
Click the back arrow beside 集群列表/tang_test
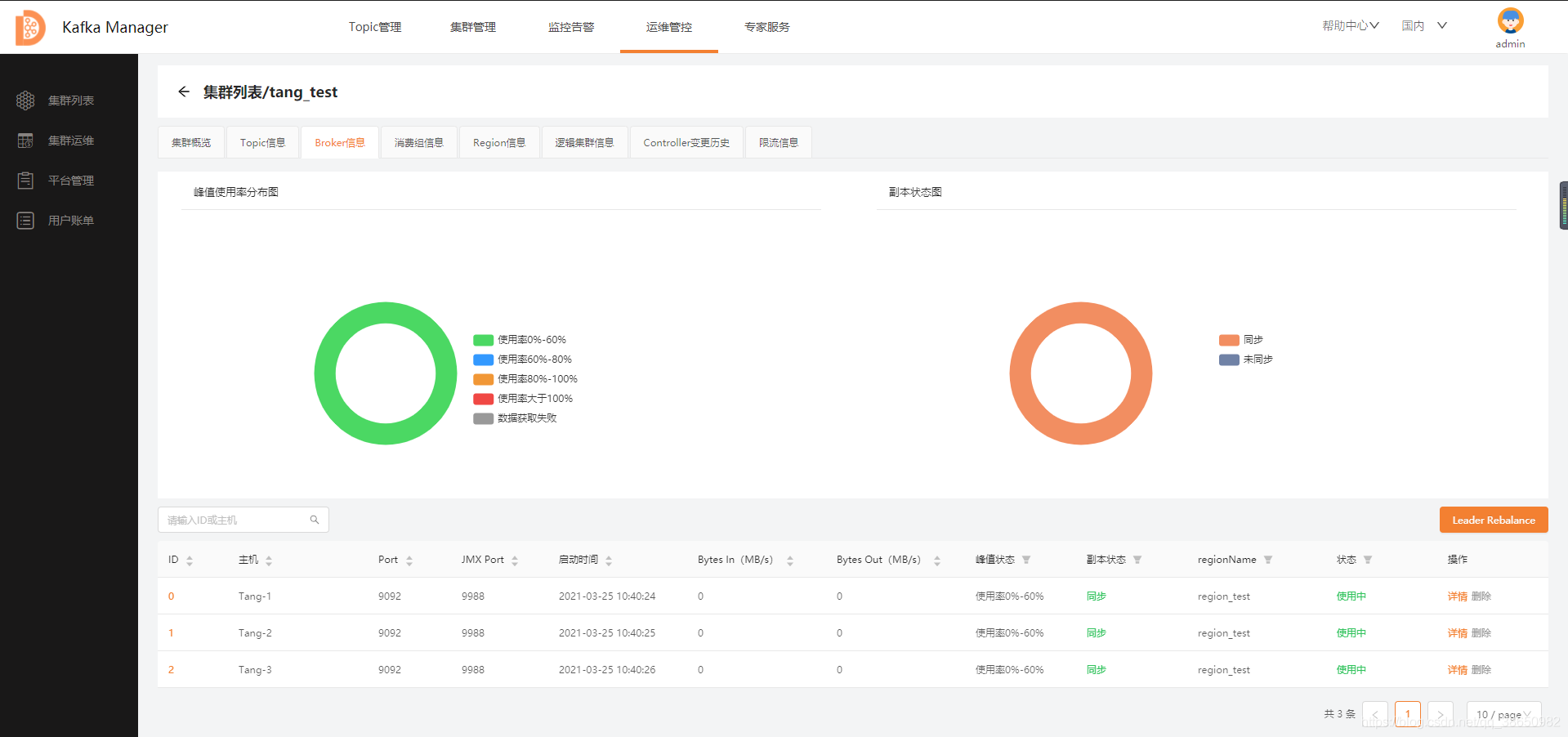click(x=184, y=92)
